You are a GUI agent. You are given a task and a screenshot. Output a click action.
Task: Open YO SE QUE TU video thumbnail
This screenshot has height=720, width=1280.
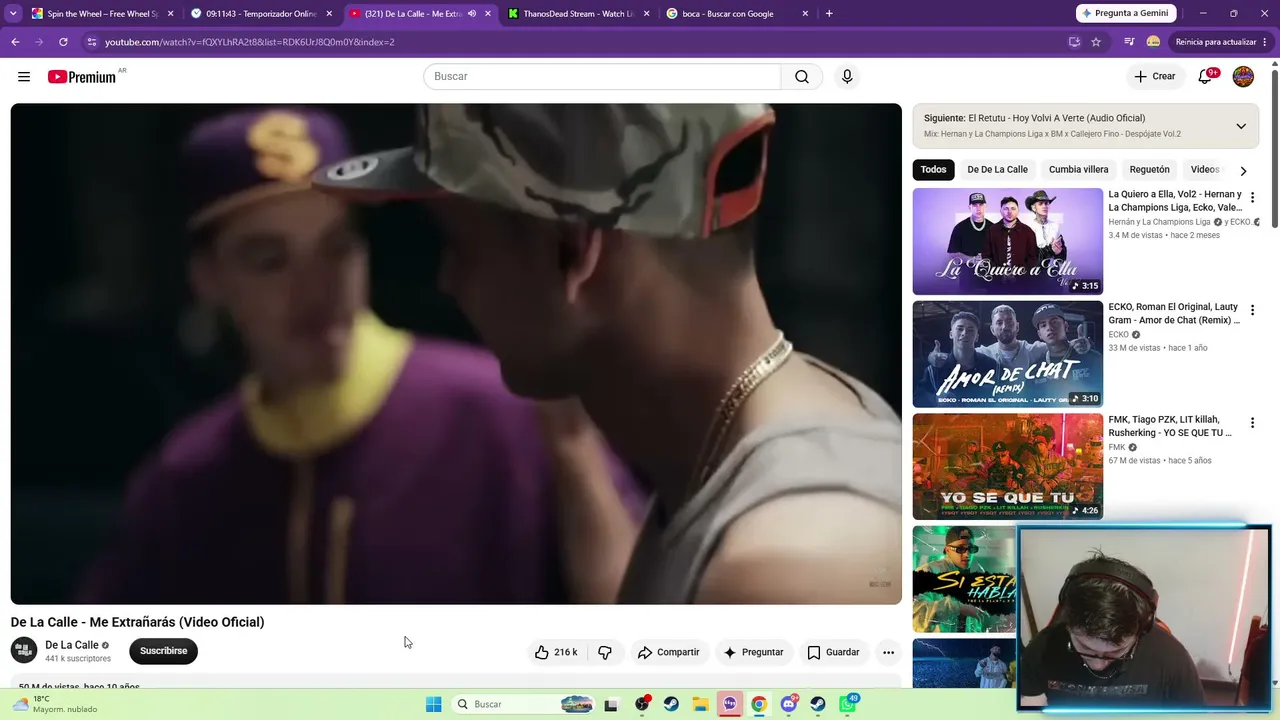coord(1007,467)
